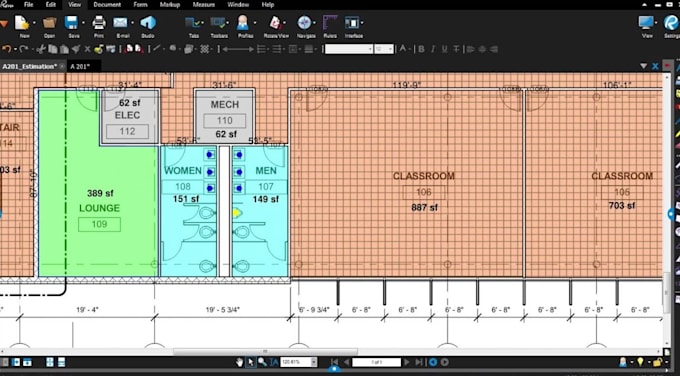Click the horizontal scrollbar thumb
680x376 pixels.
point(265,352)
